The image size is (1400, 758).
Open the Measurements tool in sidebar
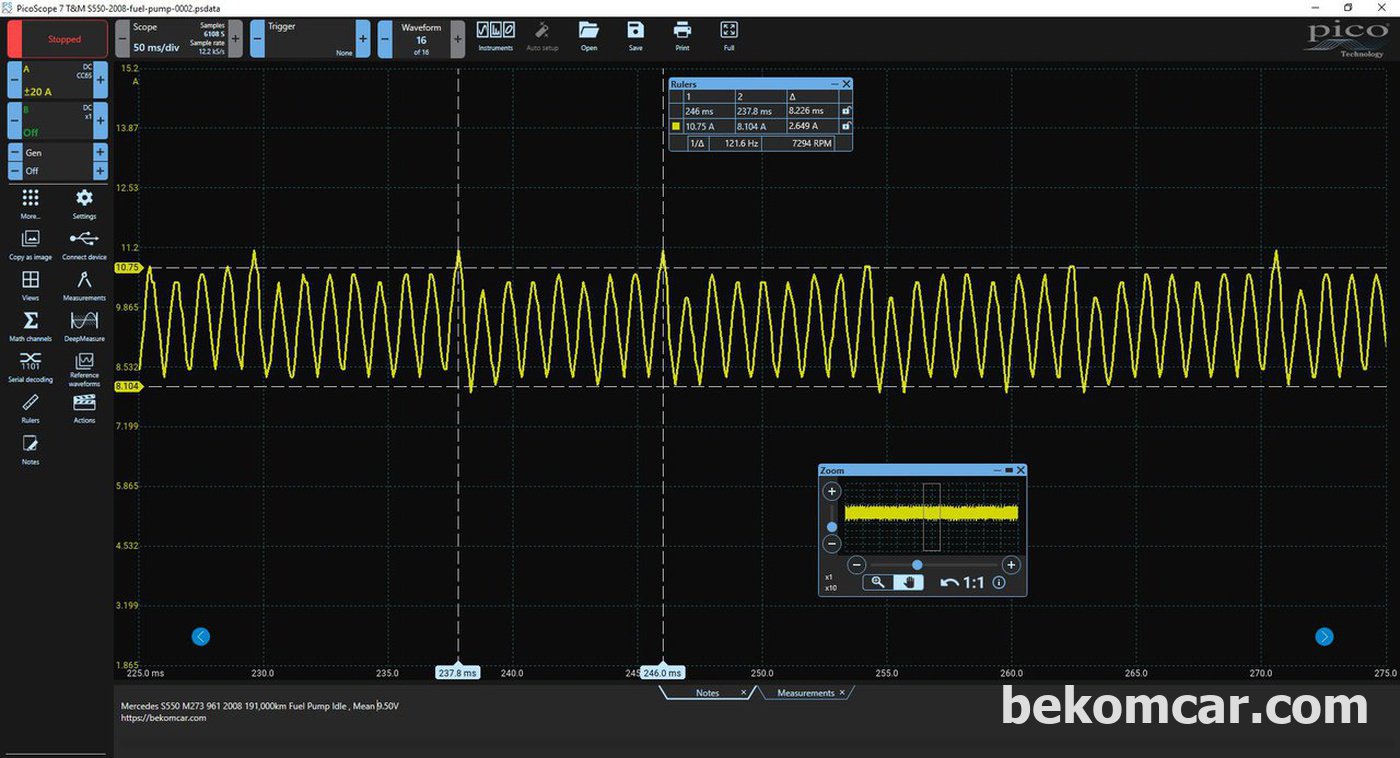click(x=85, y=281)
